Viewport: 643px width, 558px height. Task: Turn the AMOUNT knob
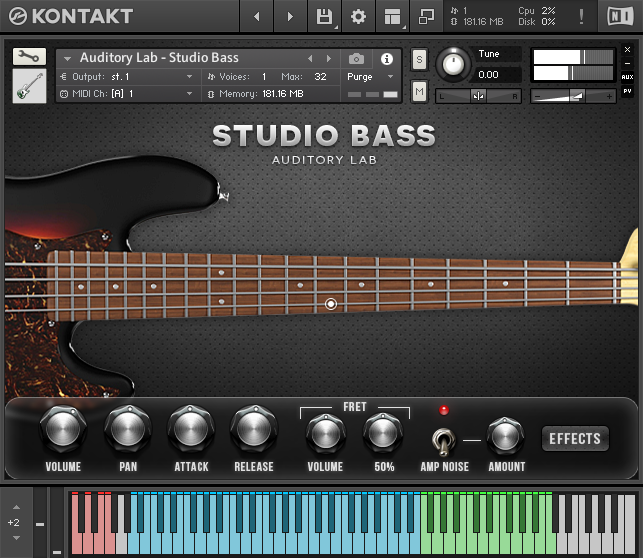(x=506, y=436)
